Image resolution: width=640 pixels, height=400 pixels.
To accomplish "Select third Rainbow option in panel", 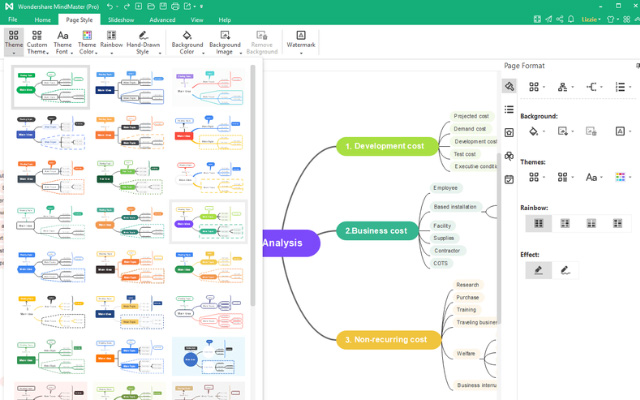I will tap(591, 223).
